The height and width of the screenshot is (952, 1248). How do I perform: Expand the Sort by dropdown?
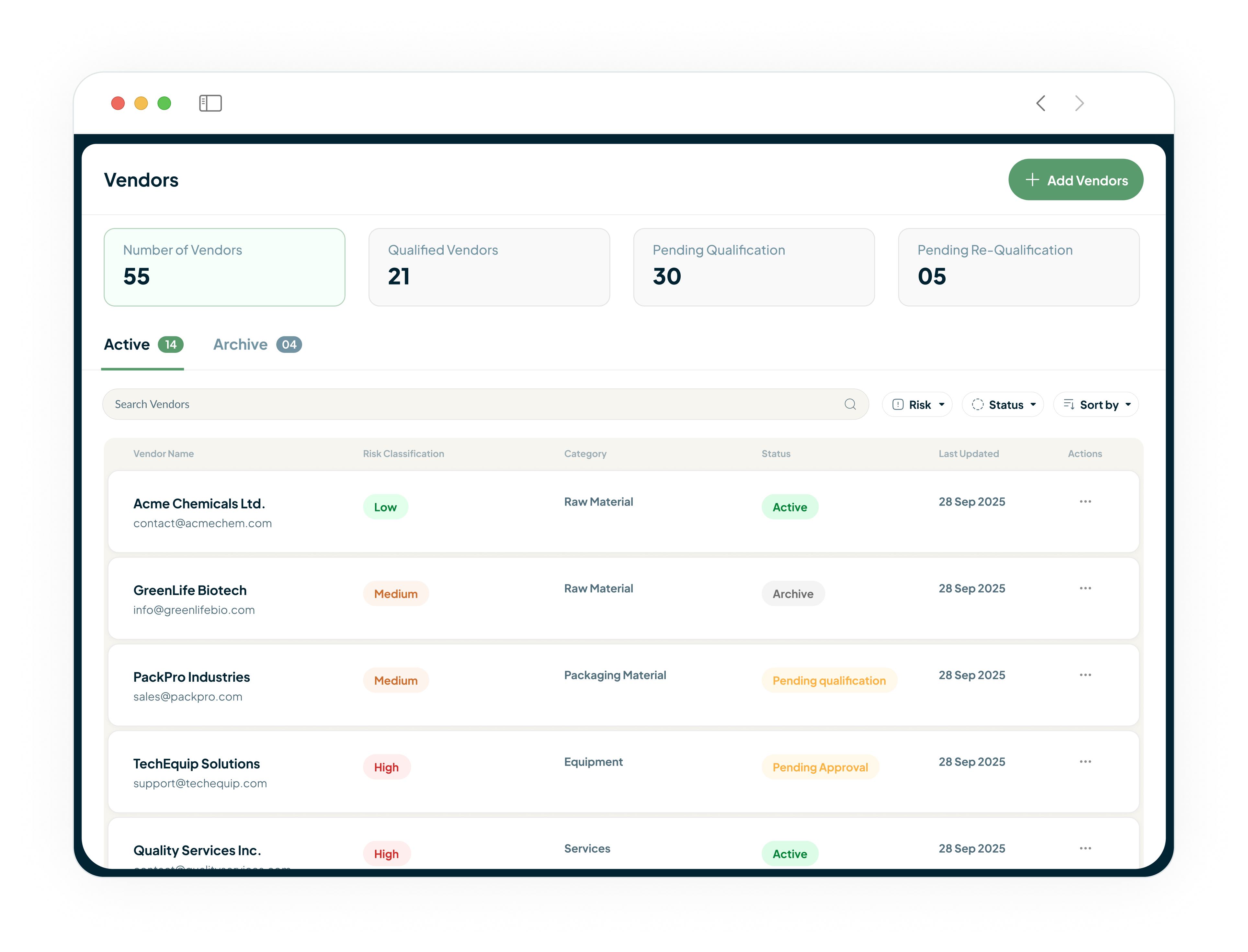[x=1095, y=404]
